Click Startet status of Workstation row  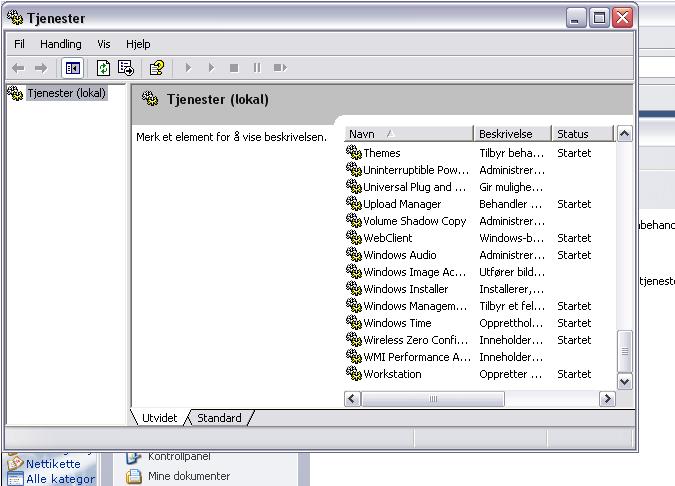[x=574, y=374]
